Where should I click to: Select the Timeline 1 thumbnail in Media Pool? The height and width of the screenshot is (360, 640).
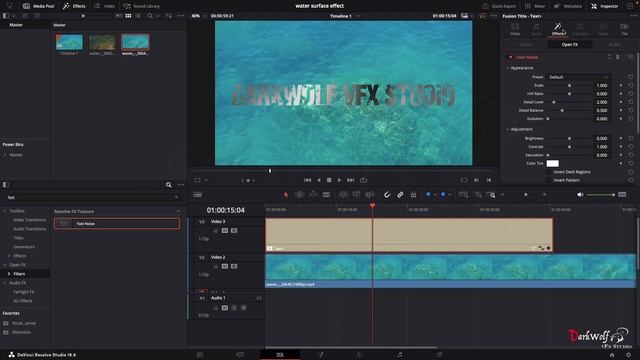pos(69,42)
